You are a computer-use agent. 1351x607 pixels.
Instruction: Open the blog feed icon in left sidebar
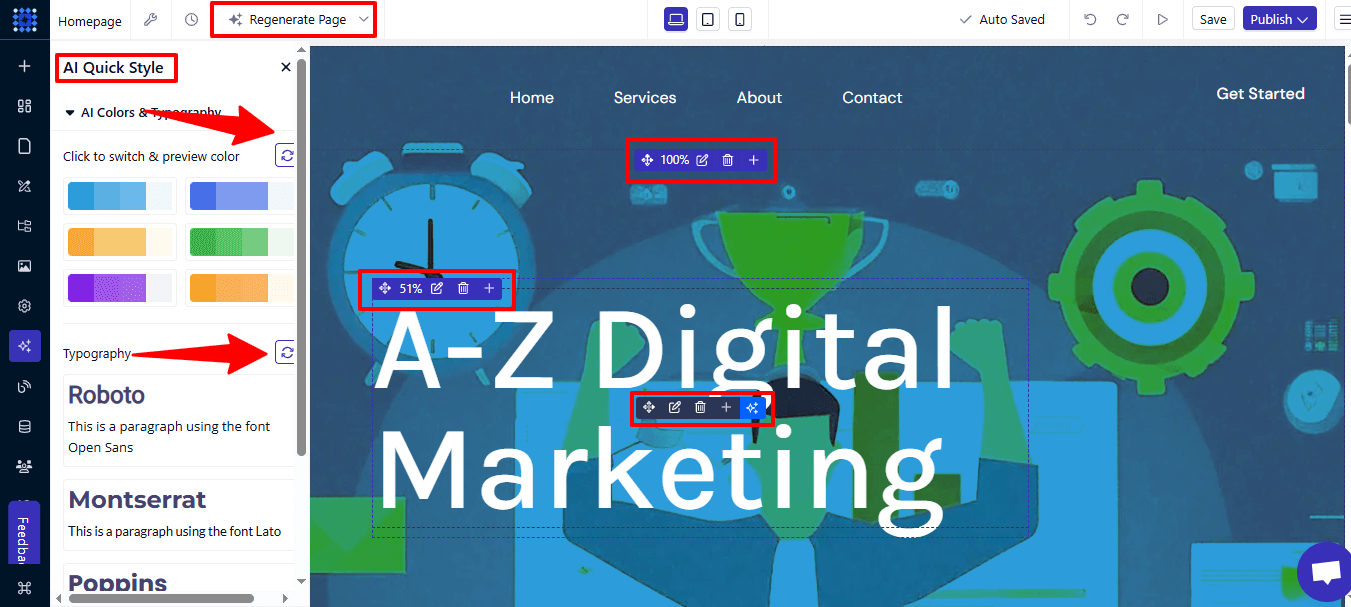point(25,386)
